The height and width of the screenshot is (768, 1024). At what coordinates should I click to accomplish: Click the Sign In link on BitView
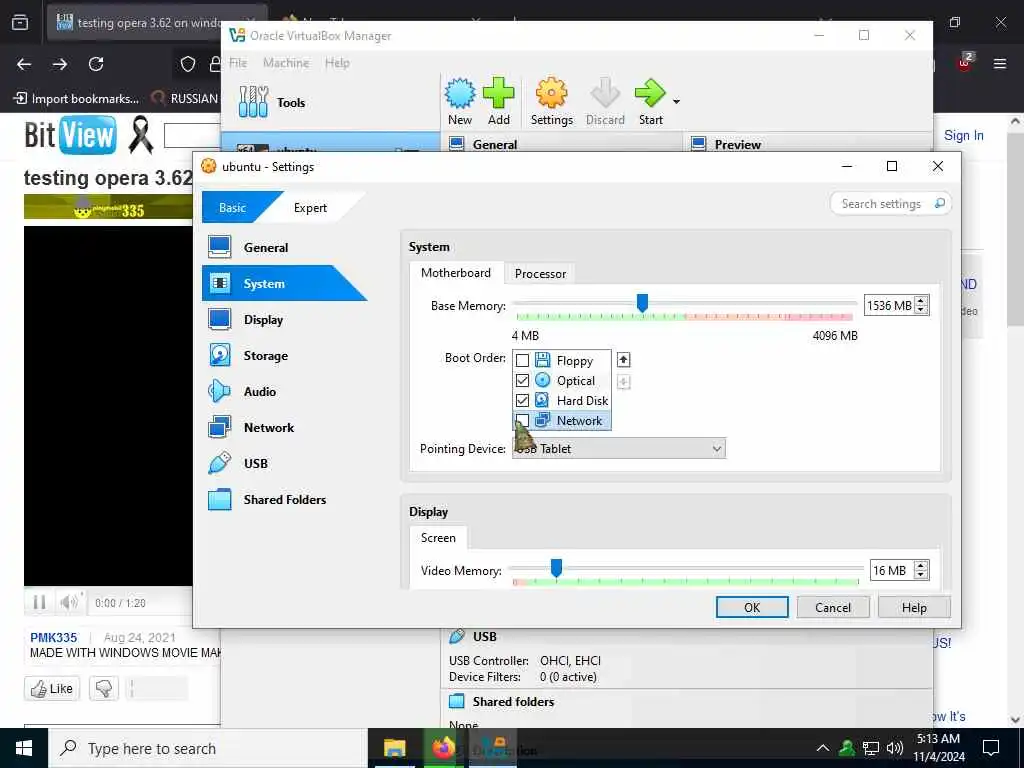click(963, 135)
